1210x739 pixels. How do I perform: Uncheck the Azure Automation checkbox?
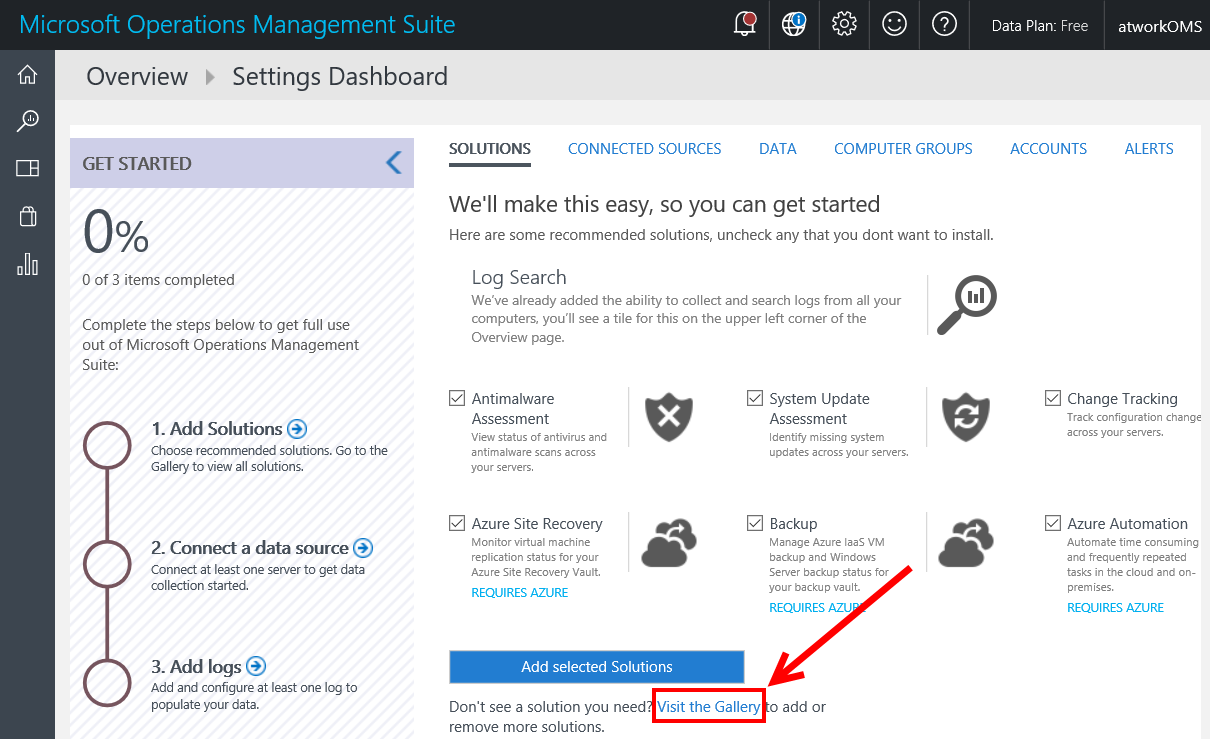point(1053,523)
